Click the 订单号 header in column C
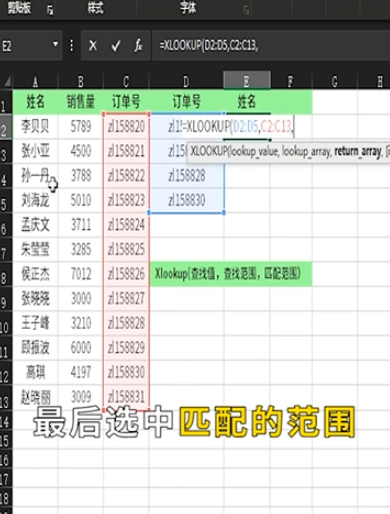390x514 pixels. pos(126,102)
